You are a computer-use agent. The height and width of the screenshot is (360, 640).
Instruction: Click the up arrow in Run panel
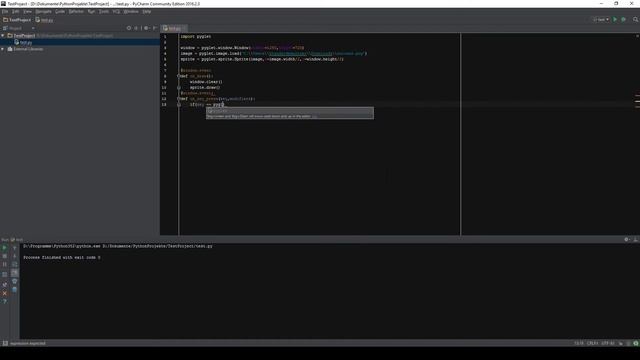[x=15, y=248]
